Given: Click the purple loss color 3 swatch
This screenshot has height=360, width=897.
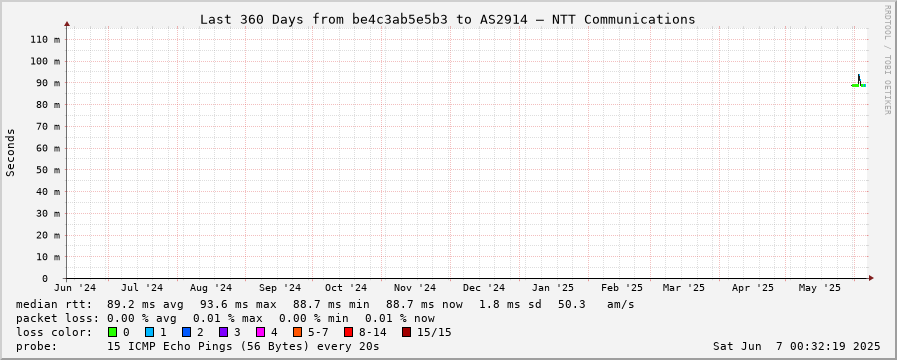Looking at the screenshot, I should point(223,332).
